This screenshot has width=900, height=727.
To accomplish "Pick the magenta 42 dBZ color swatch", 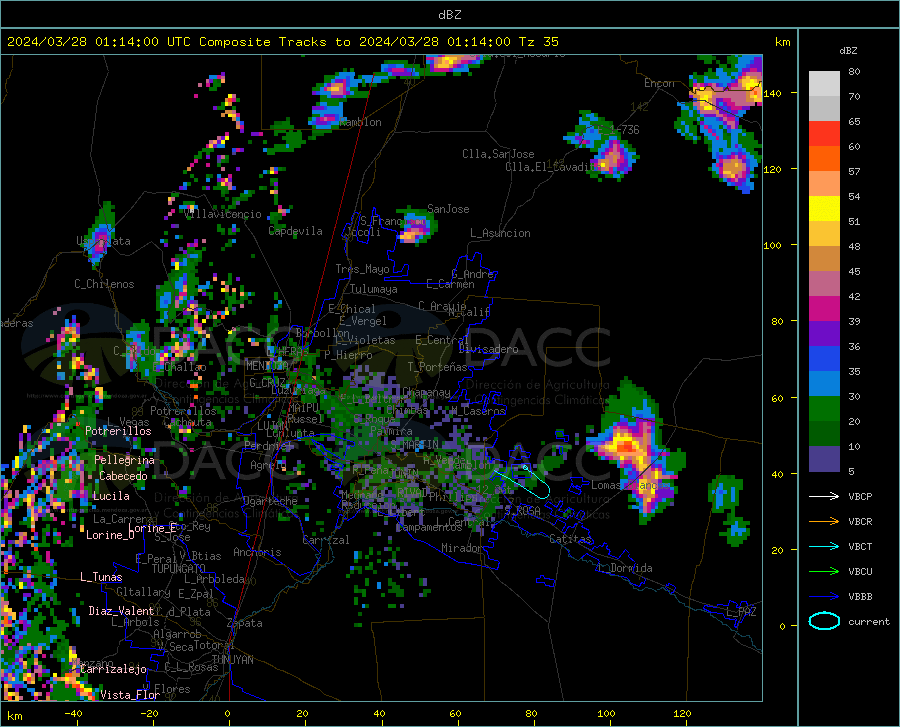I will click(824, 309).
